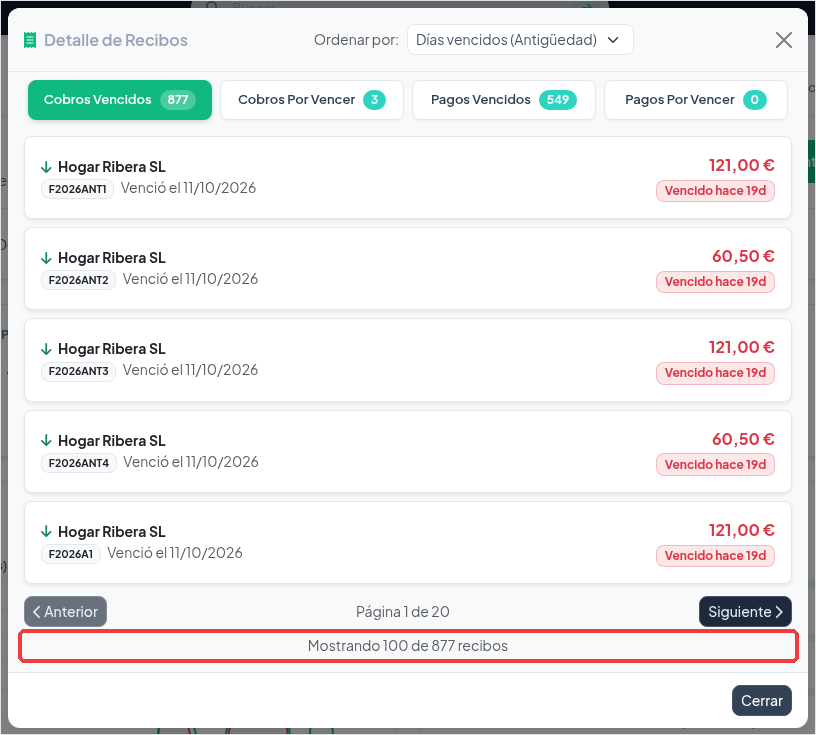816x735 pixels.
Task: Click the Cerrar button
Action: [x=762, y=701]
